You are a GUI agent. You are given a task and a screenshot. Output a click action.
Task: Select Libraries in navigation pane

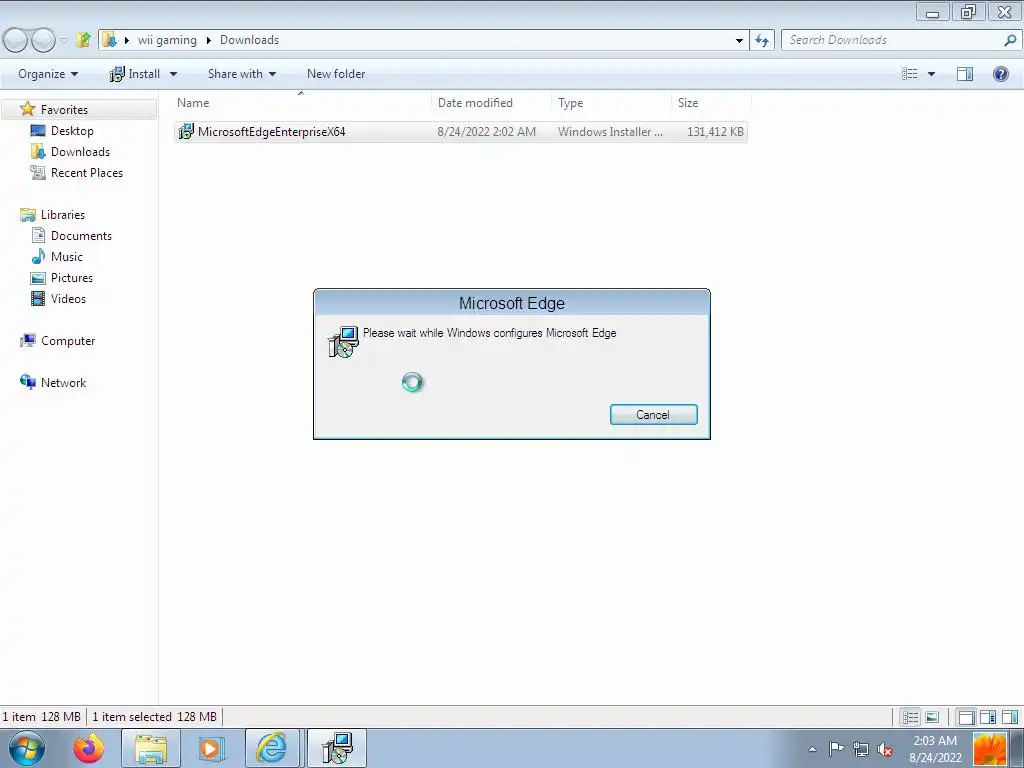63,214
